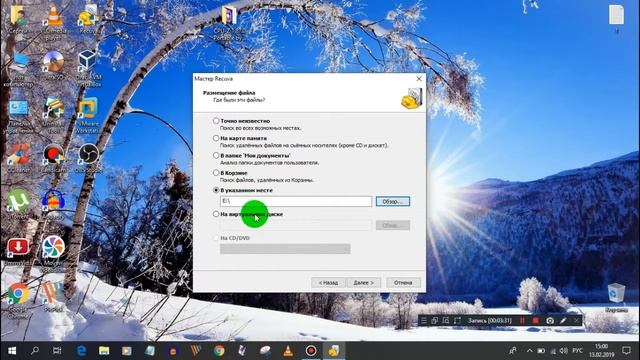Click the path field containing E:\
640x360 pixels.
click(296, 201)
